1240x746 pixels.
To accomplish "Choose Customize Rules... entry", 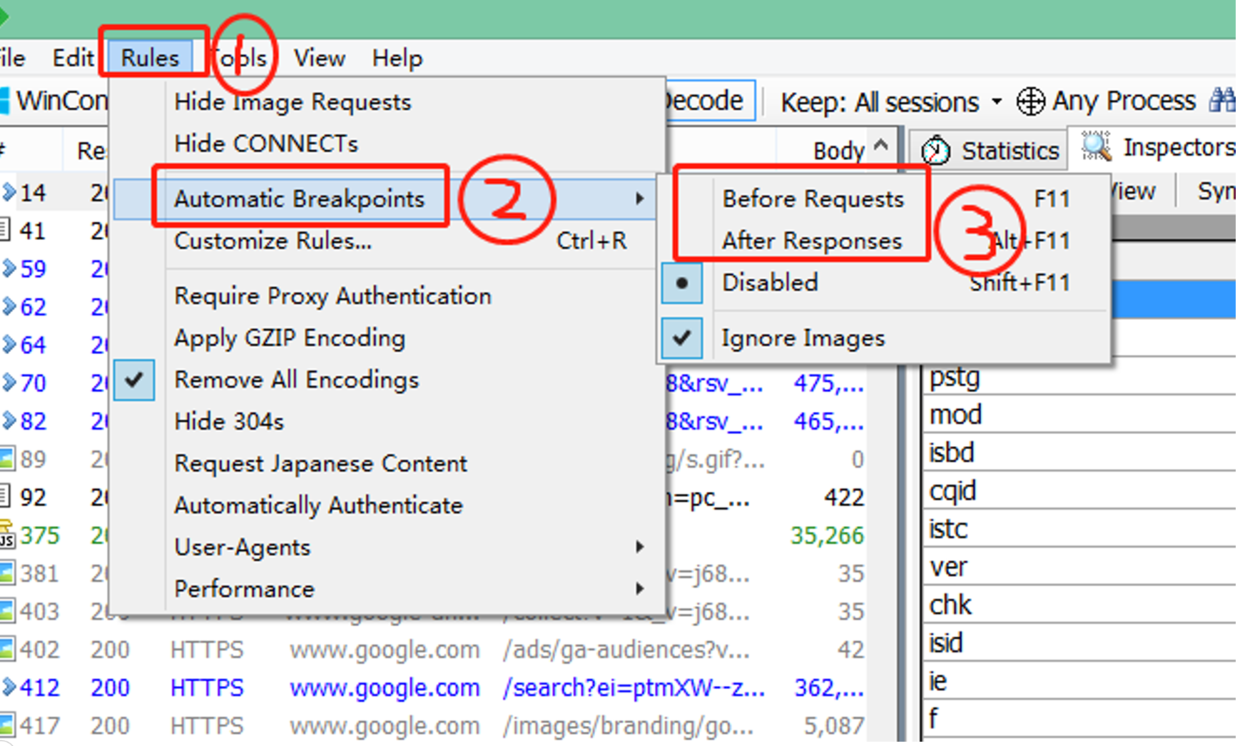I will tap(387, 241).
